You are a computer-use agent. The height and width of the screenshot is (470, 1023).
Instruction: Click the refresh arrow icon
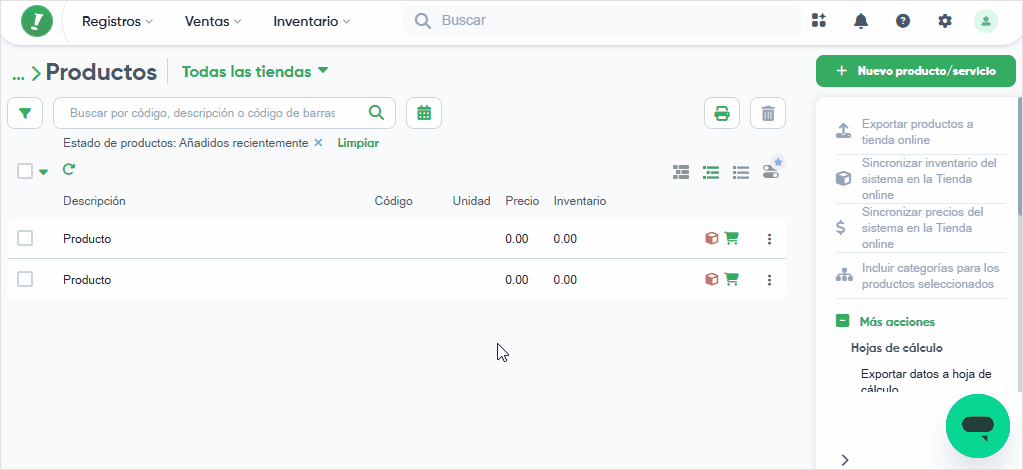point(69,170)
